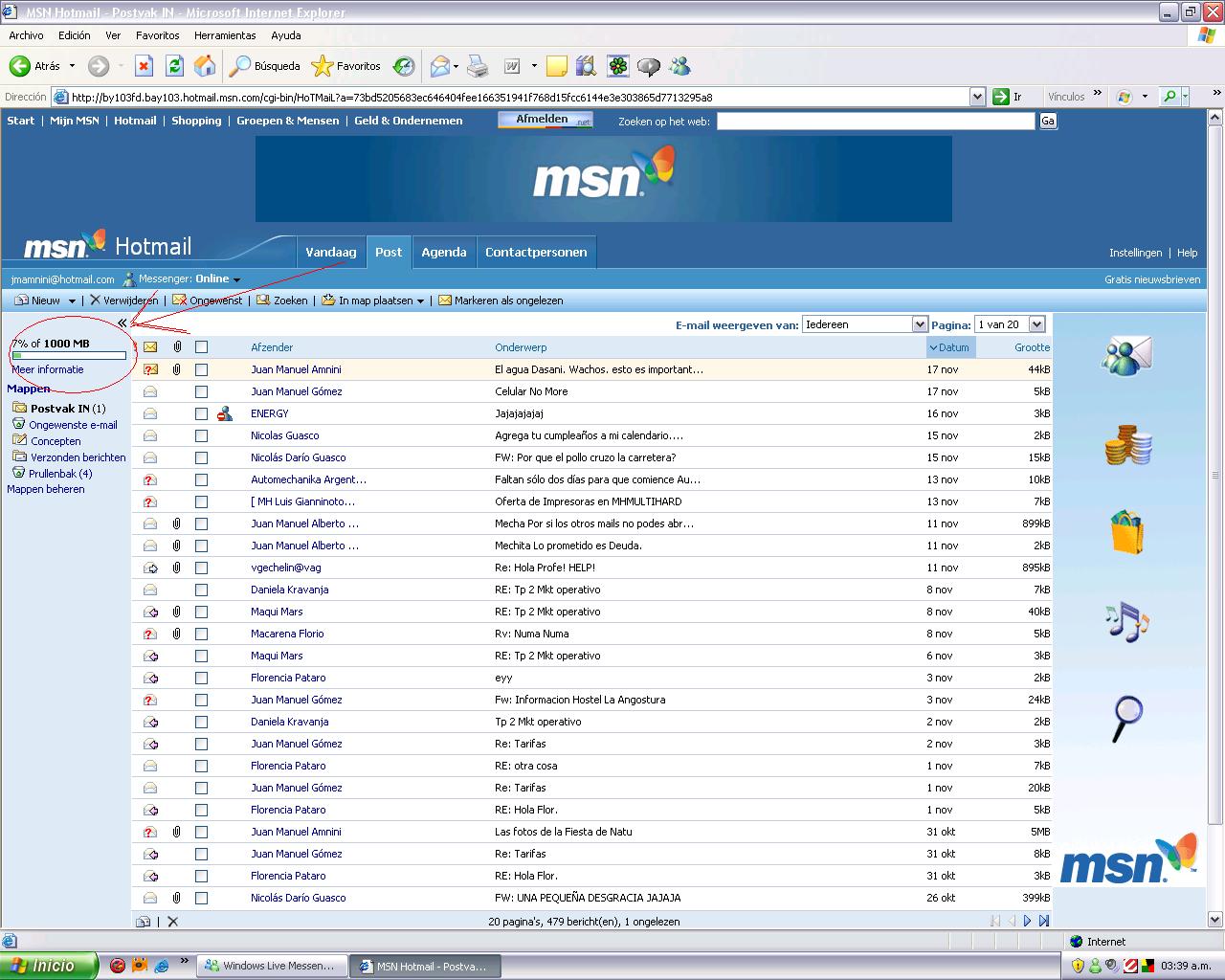Click the delete X icon in footer

click(172, 922)
